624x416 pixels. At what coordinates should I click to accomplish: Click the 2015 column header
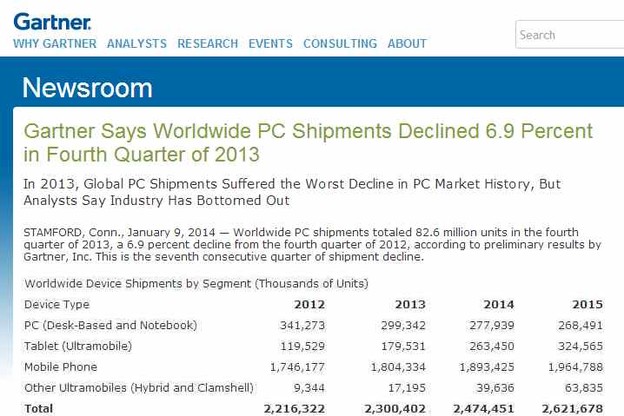click(587, 304)
